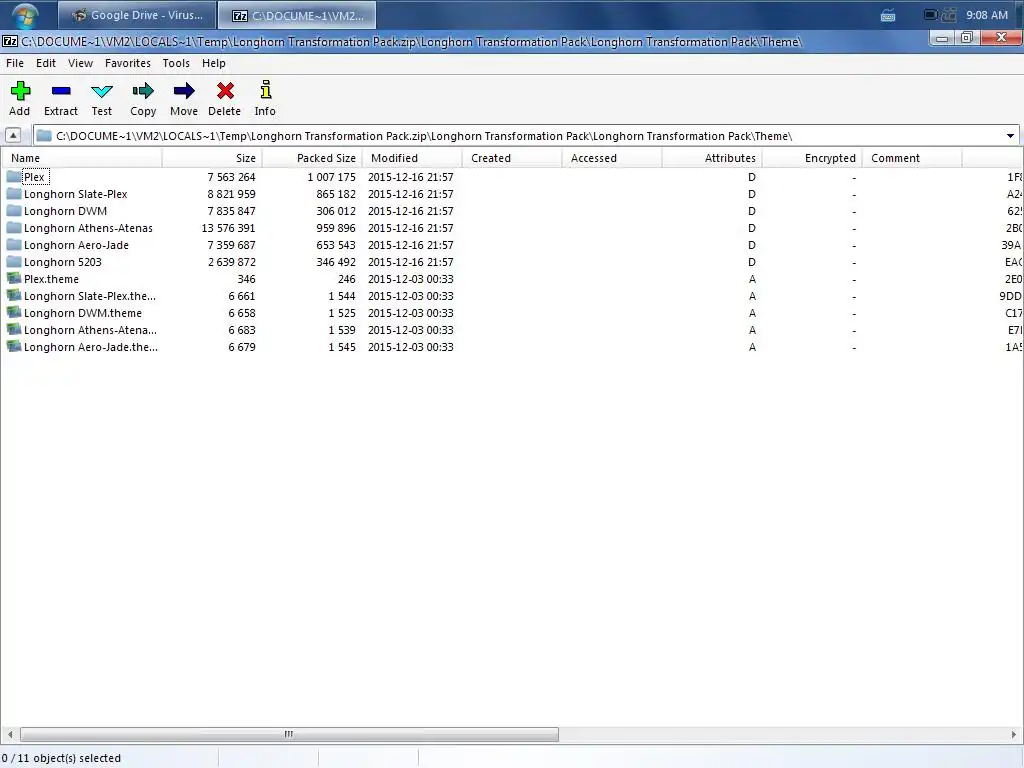Sort by the Name column header

pyautogui.click(x=82, y=158)
